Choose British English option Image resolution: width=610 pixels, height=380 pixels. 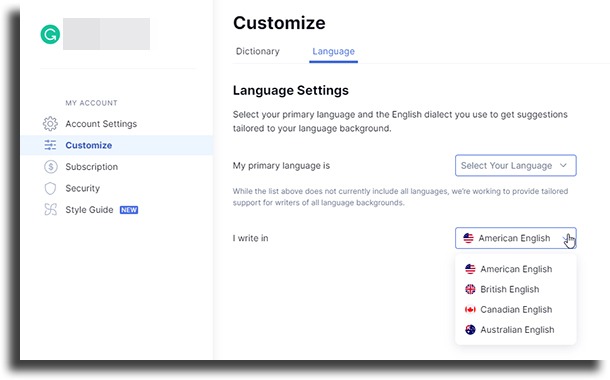(x=515, y=289)
